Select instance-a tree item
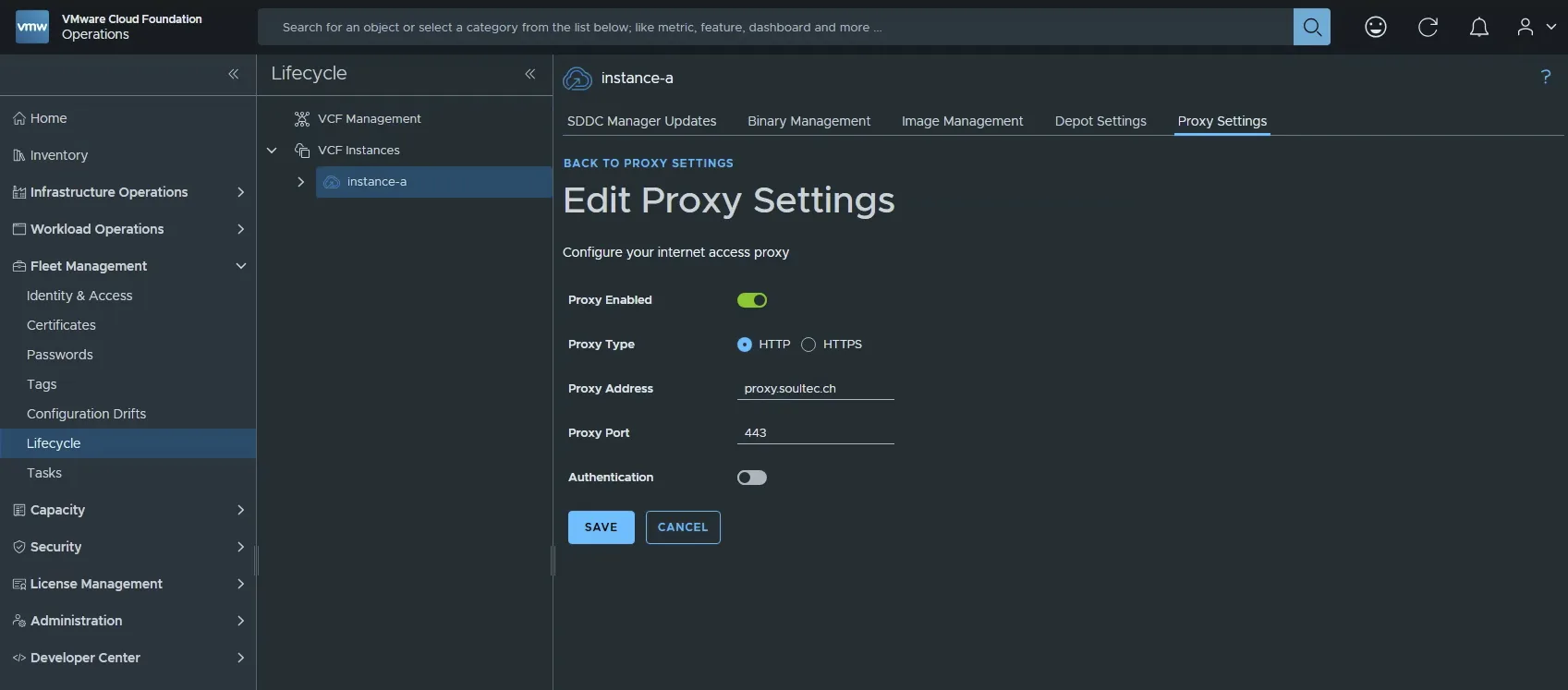The width and height of the screenshot is (1568, 690). pos(433,182)
